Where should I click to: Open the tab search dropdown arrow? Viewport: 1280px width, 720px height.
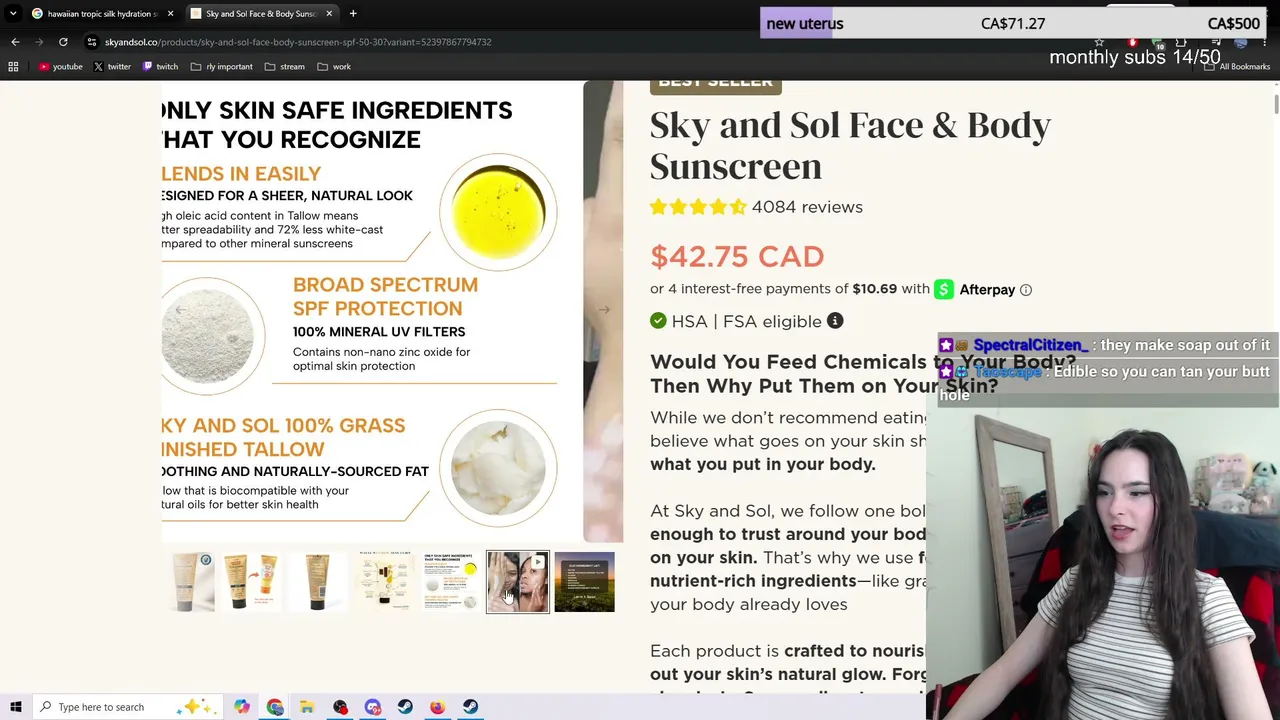point(13,14)
